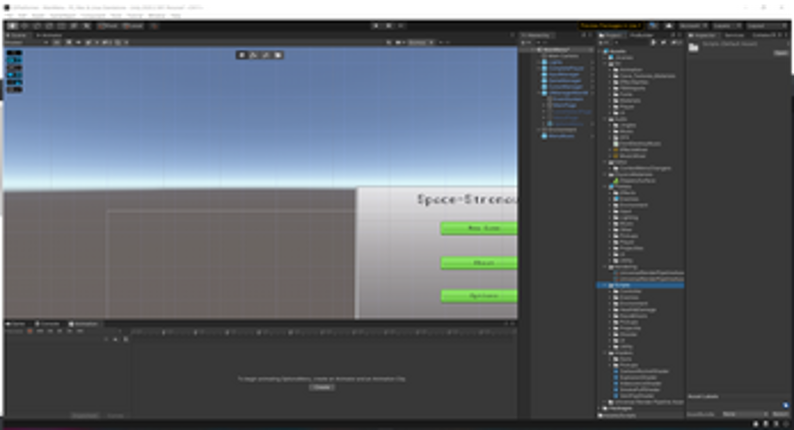Jump to first keyframe in the Animation window
The height and width of the screenshot is (430, 794).
pyautogui.click(x=40, y=331)
